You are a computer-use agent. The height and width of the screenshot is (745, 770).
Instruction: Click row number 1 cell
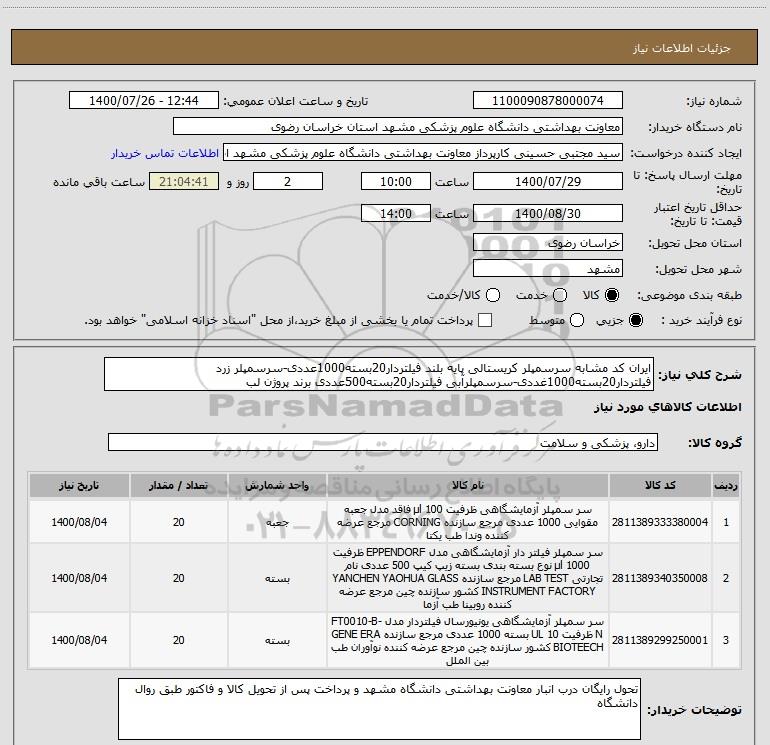coord(726,522)
